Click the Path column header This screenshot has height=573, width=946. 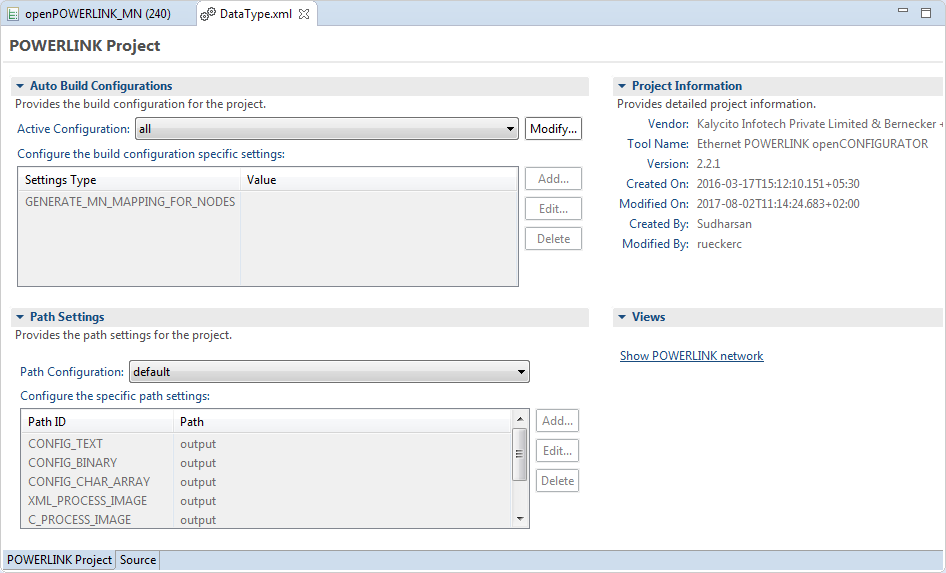[x=342, y=422]
